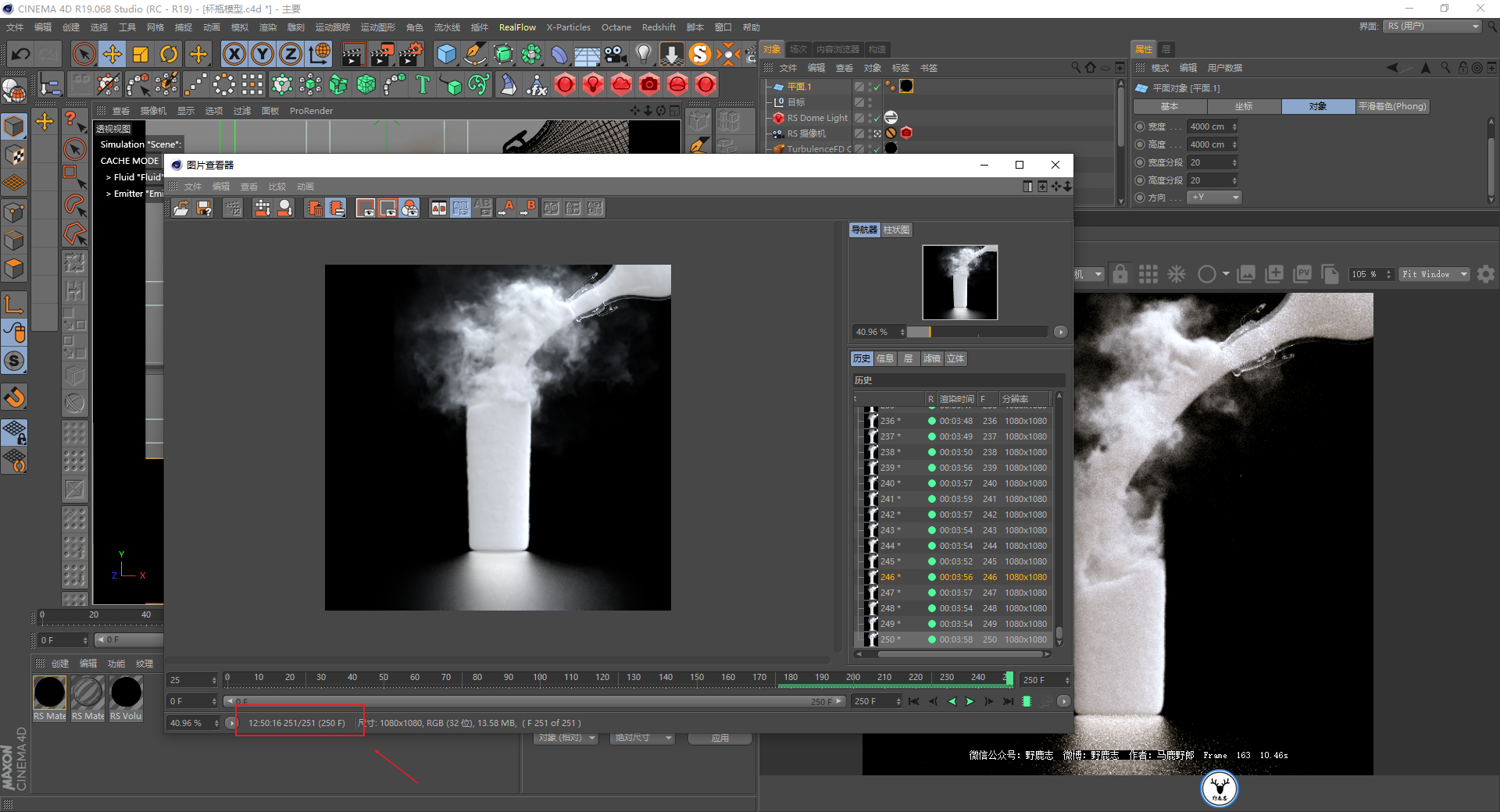Expand the interface layout RS dropdown
The image size is (1500, 812).
[x=1433, y=27]
